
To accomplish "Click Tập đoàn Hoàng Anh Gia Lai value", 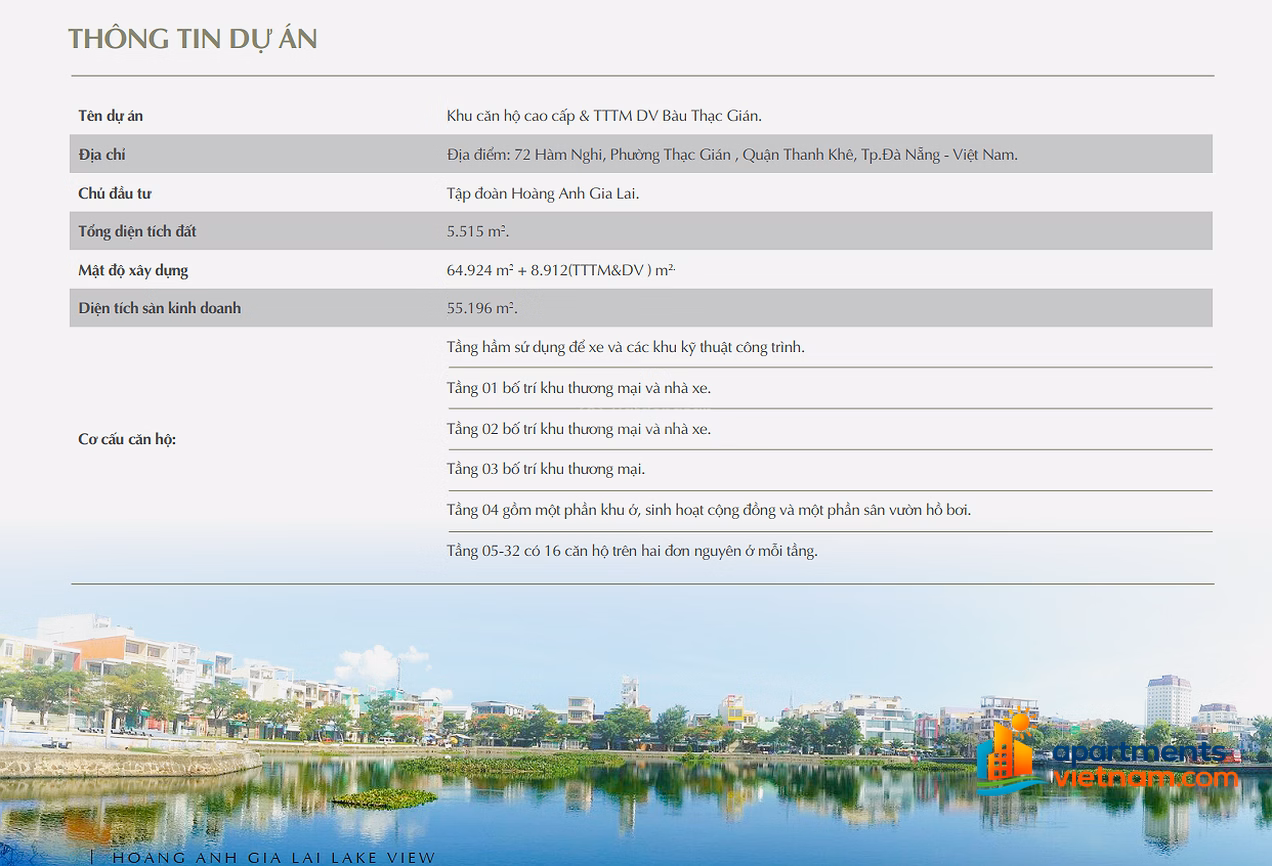I will click(x=543, y=194).
